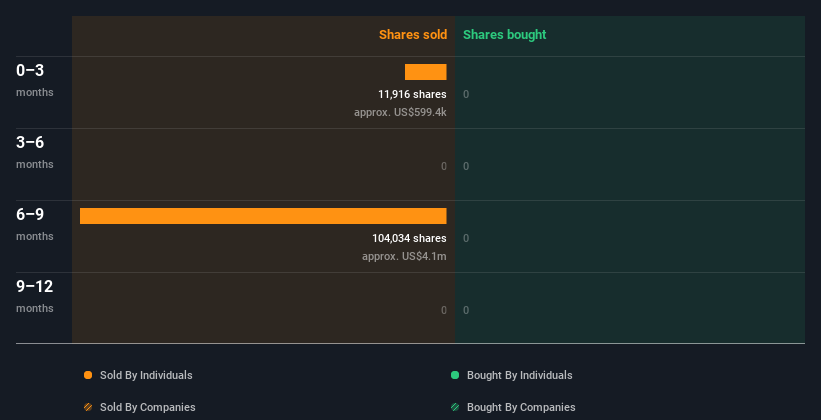821x420 pixels.
Task: Click the Bought By Individuals legend text
Action: (x=519, y=375)
